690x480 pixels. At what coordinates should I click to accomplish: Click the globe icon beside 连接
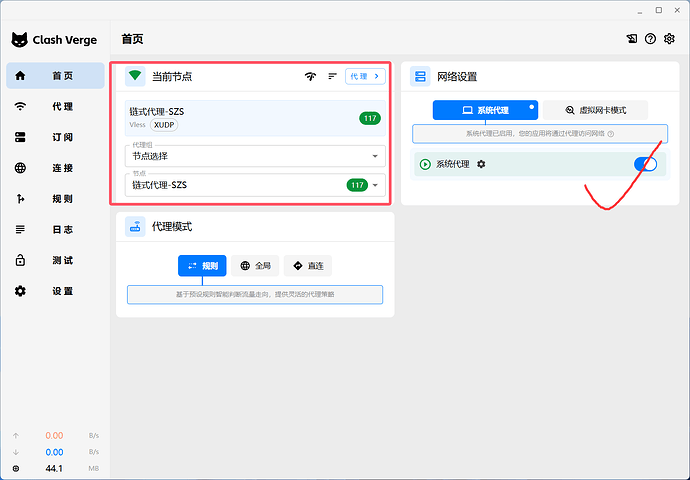pyautogui.click(x=20, y=168)
